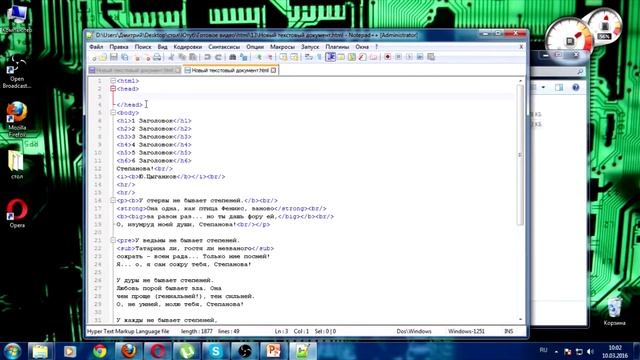Image resolution: width=640 pixels, height=360 pixels.
Task: Click the Save All toolbar icon
Action: (x=124, y=58)
